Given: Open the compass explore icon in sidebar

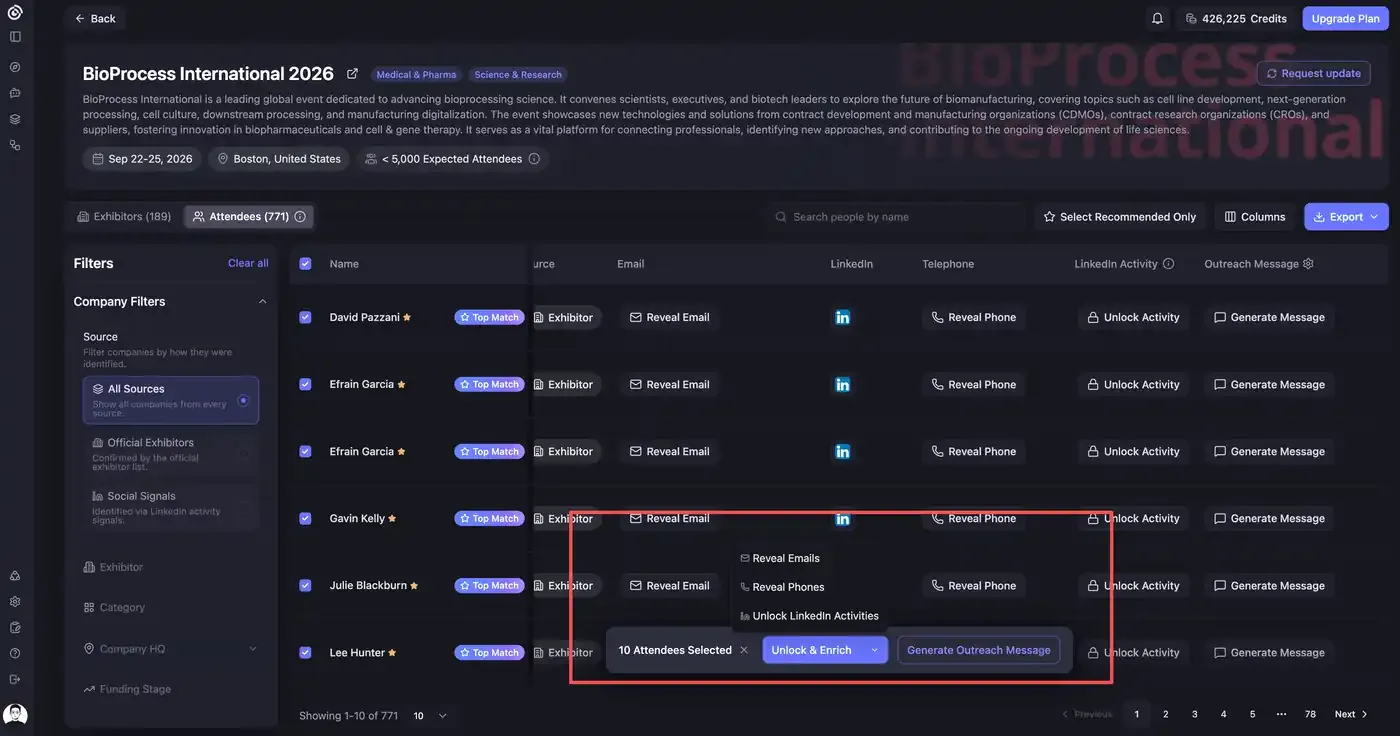Looking at the screenshot, I should (x=15, y=67).
